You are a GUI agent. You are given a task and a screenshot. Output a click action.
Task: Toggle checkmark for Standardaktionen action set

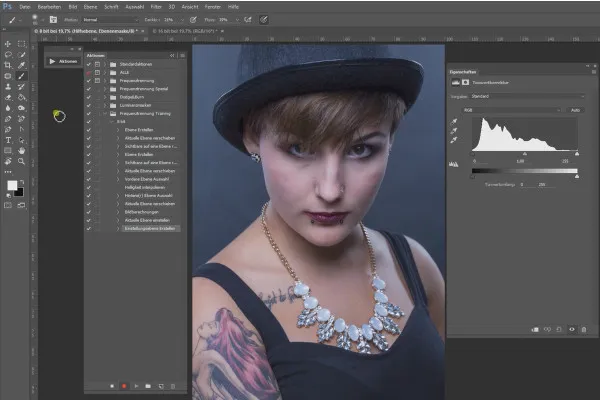(89, 65)
